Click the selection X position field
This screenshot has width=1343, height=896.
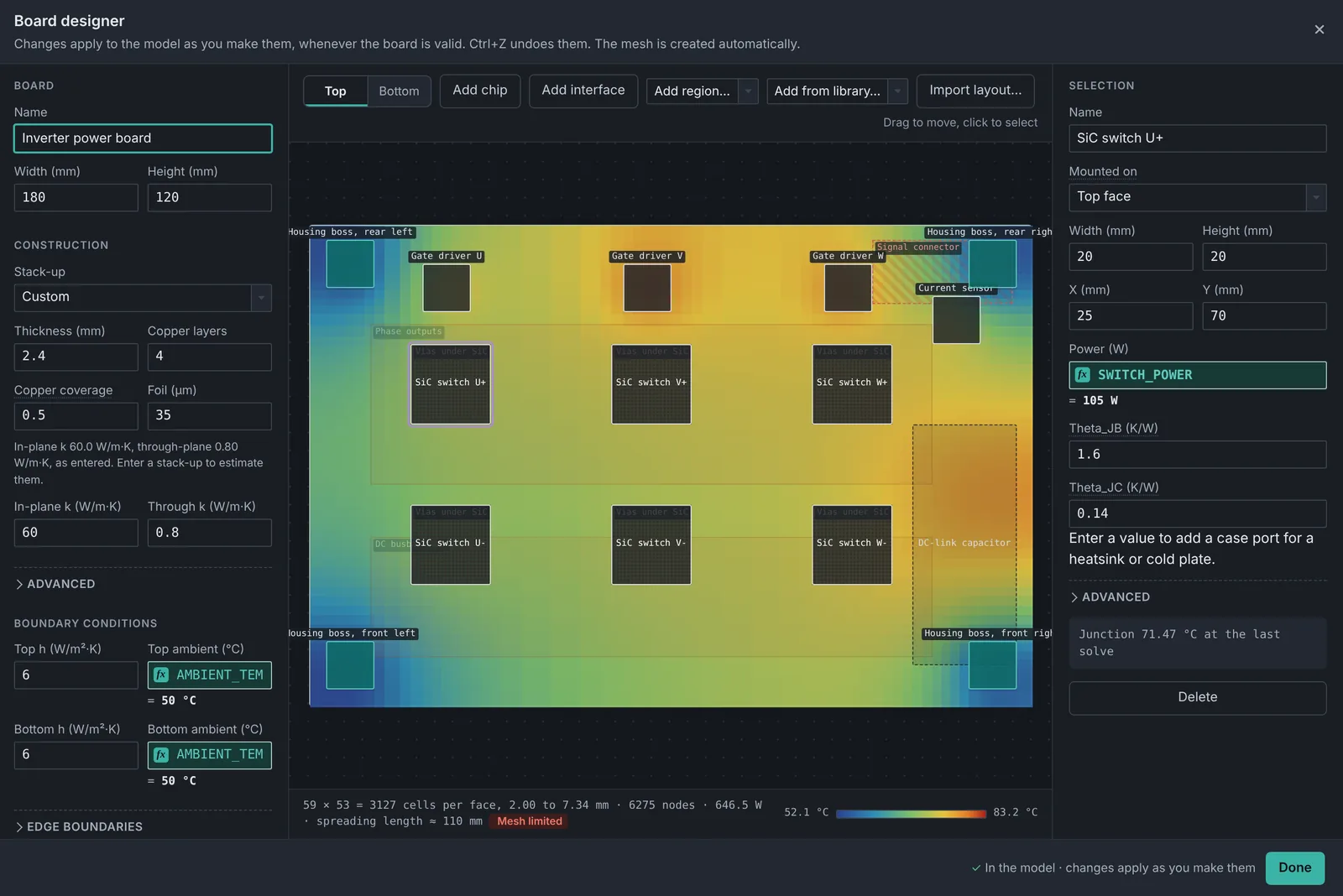1131,316
